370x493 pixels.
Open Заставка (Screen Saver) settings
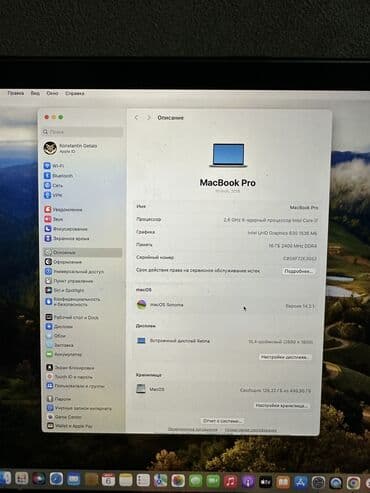[x=59, y=345]
